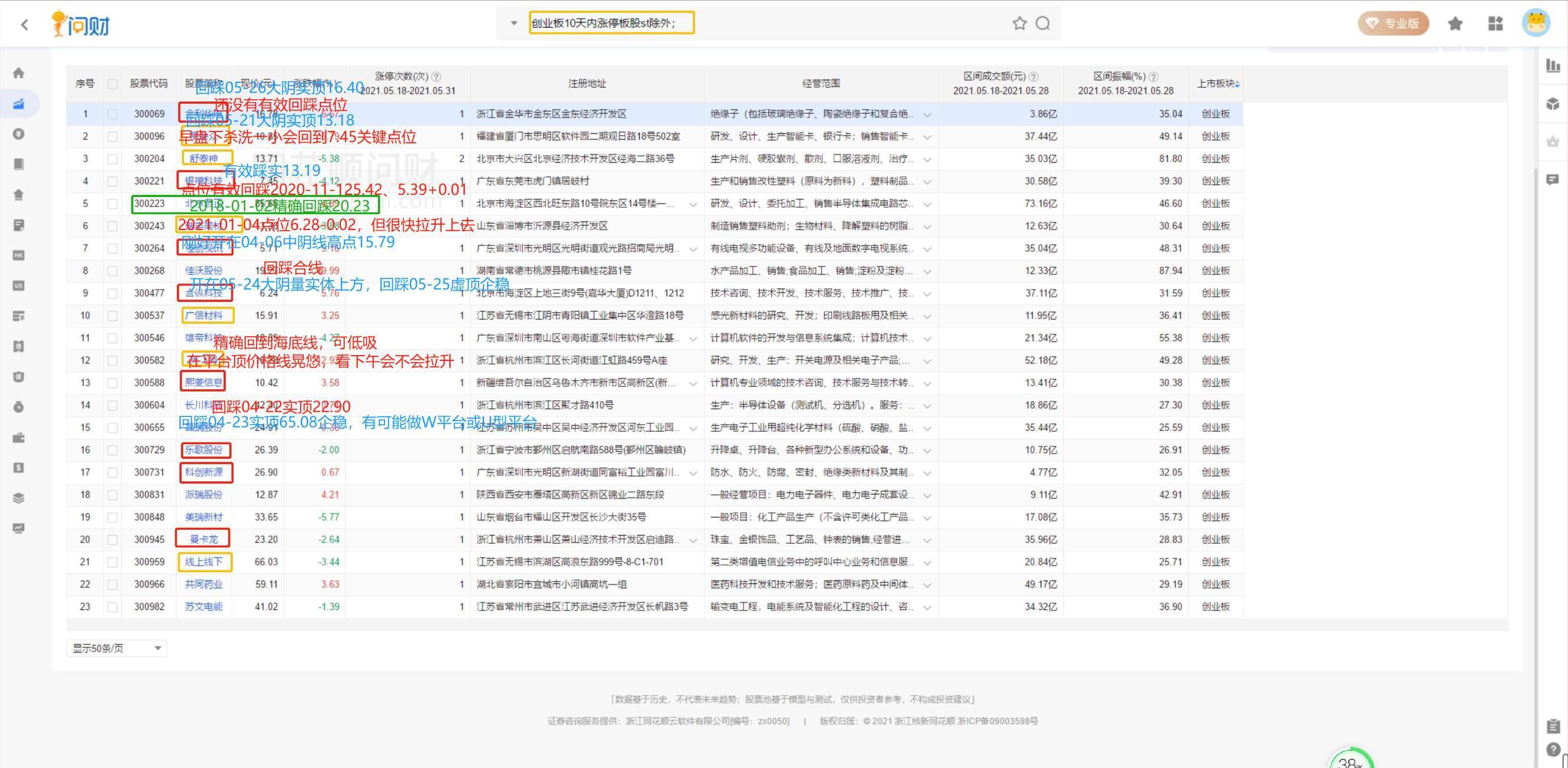
Task: Check the box for stock 300477
Action: tap(113, 293)
